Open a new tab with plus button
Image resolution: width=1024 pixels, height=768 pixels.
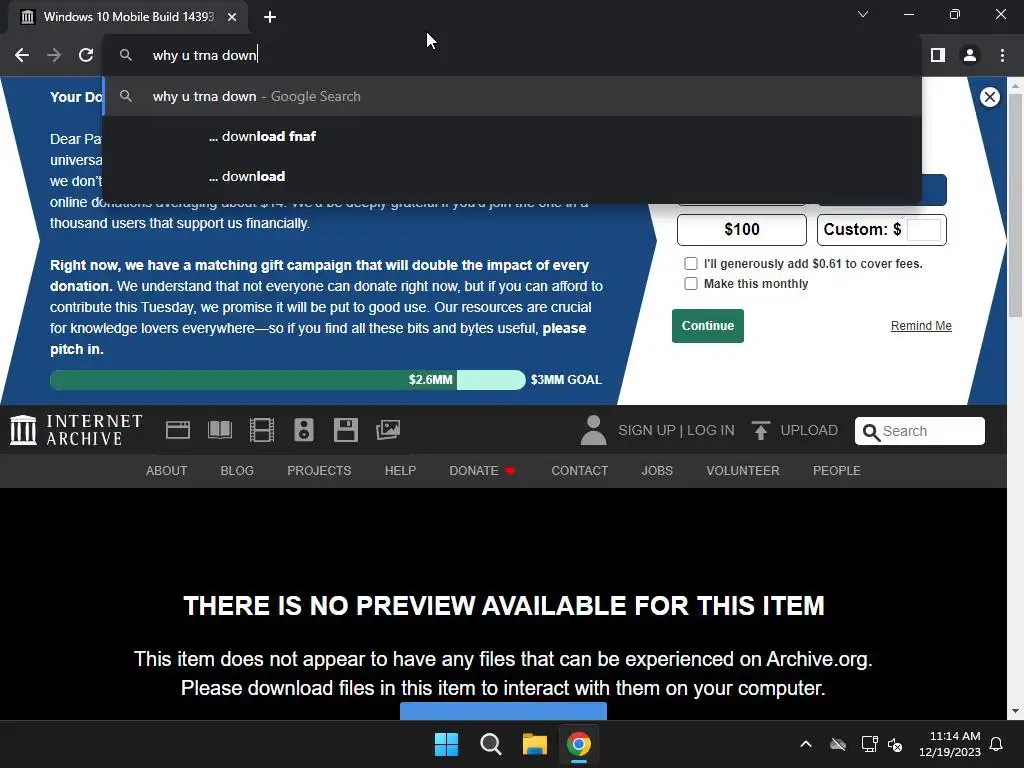(270, 17)
